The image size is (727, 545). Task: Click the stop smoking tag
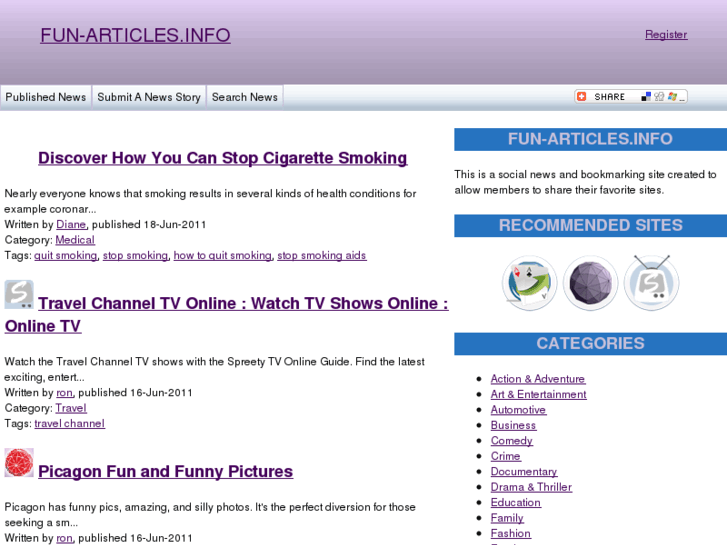pyautogui.click(x=135, y=256)
